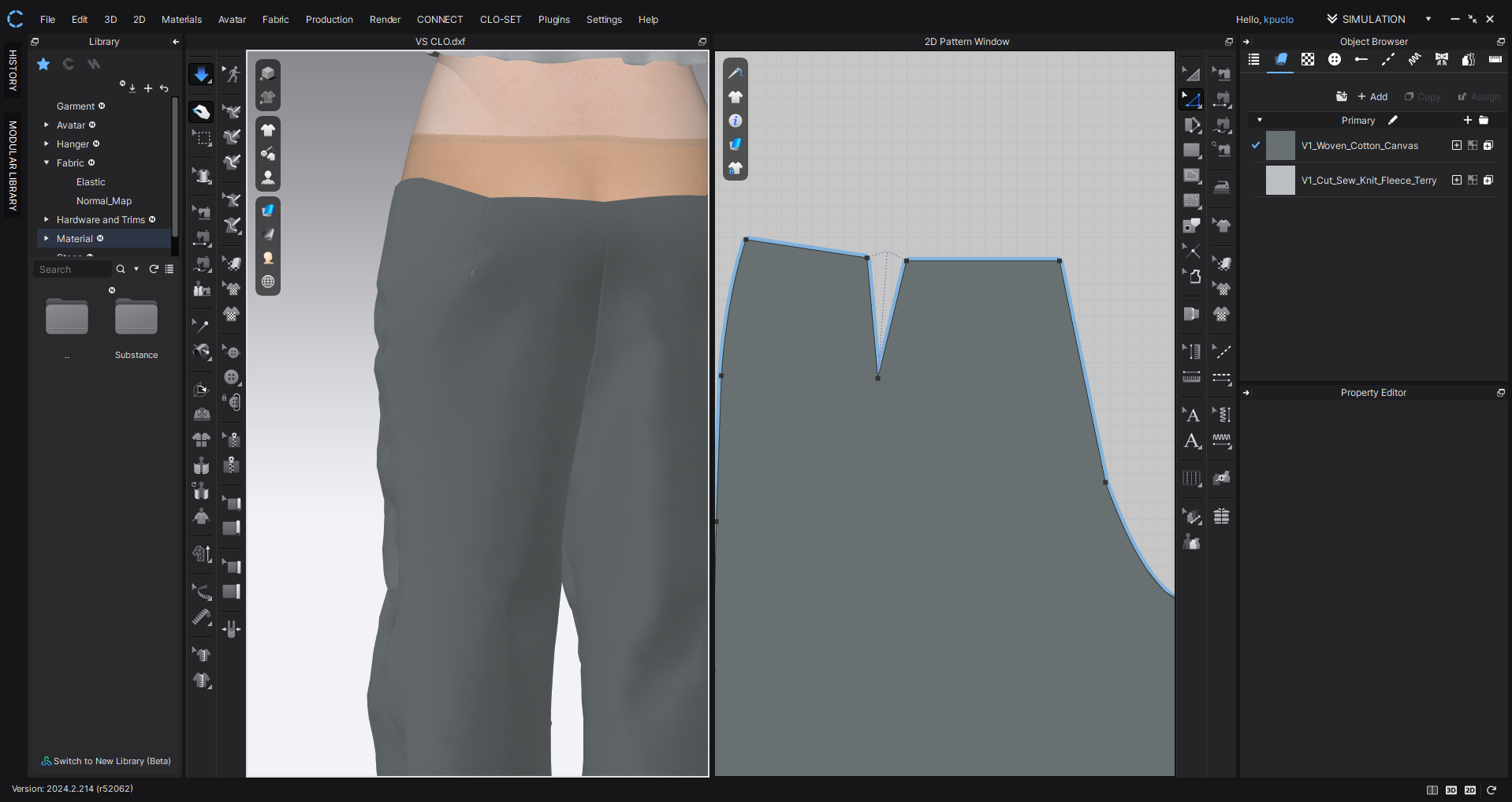Toggle 3D environment cube icon in 3D view

coord(268,73)
